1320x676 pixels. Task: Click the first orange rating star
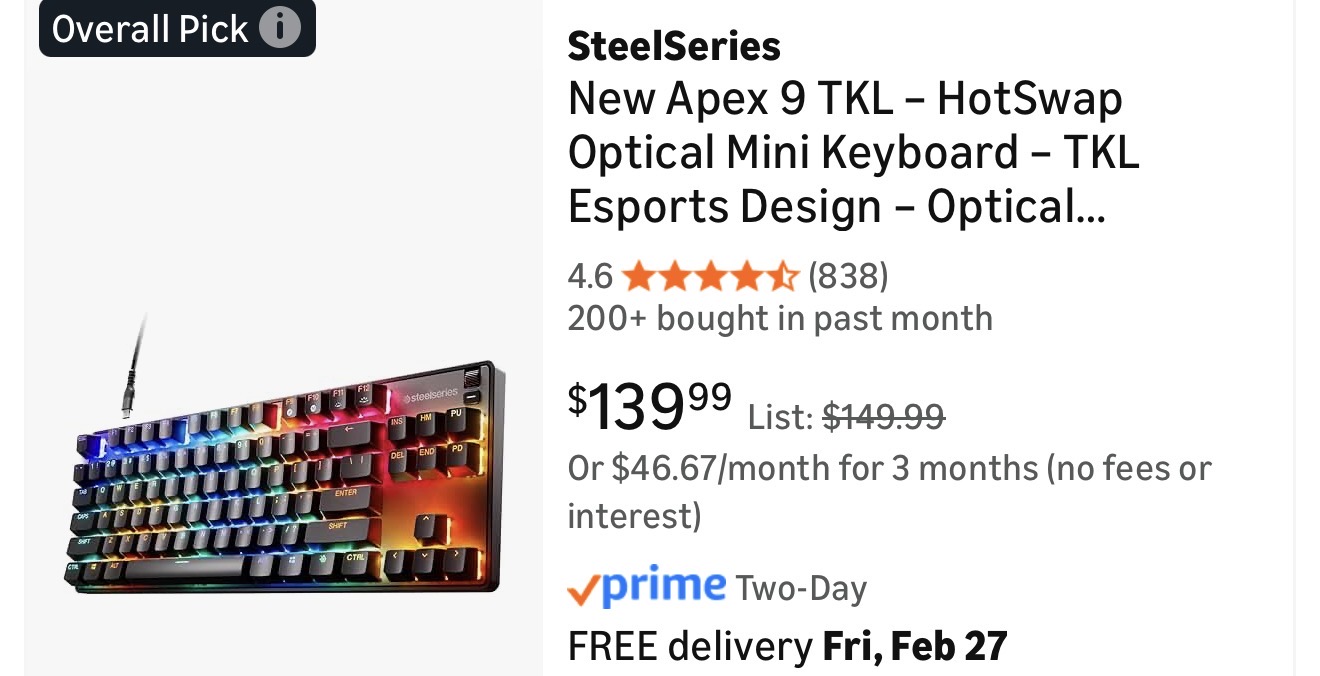[x=638, y=275]
